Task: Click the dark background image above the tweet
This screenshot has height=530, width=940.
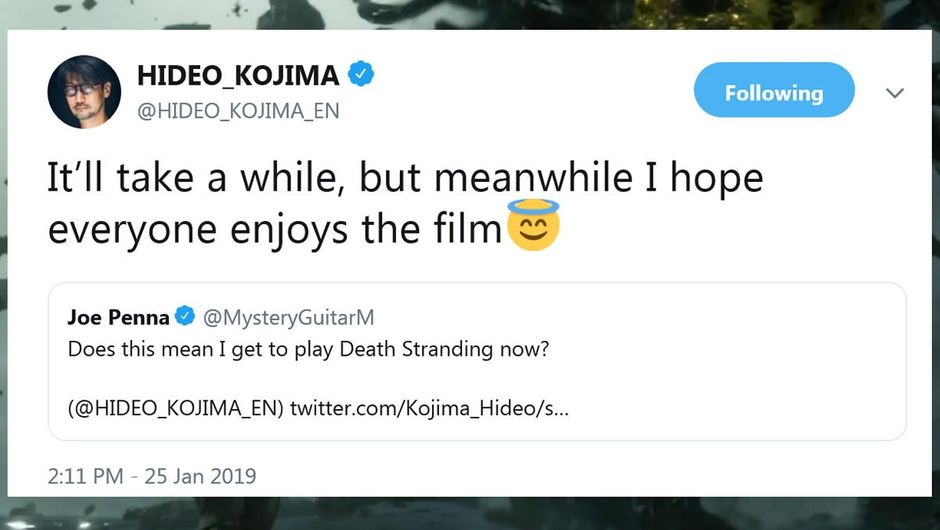Action: [470, 14]
